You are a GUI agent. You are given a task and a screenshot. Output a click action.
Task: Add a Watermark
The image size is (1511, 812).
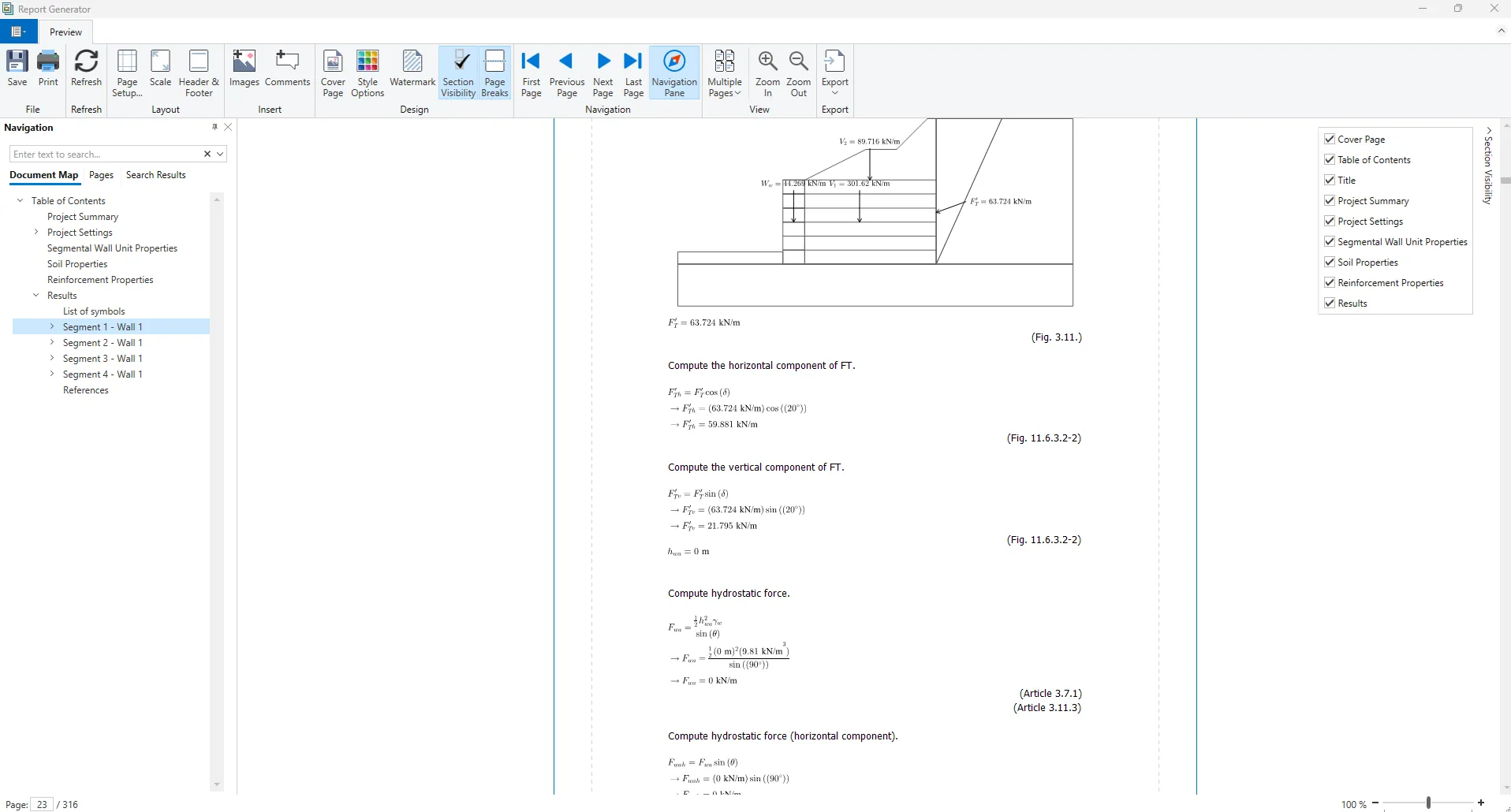[x=412, y=69]
